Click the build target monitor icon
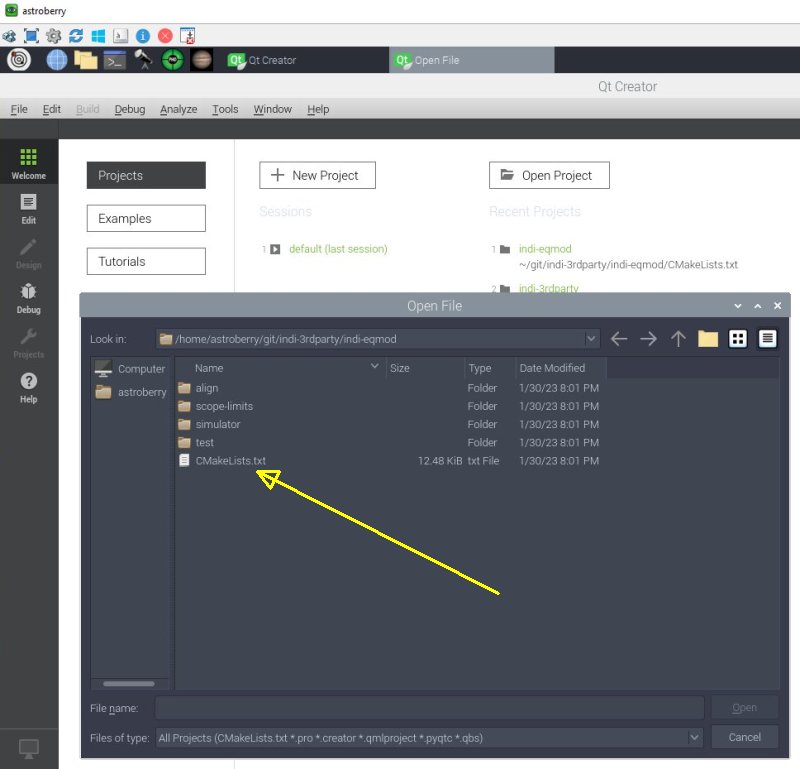The height and width of the screenshot is (769, 800). click(x=29, y=749)
